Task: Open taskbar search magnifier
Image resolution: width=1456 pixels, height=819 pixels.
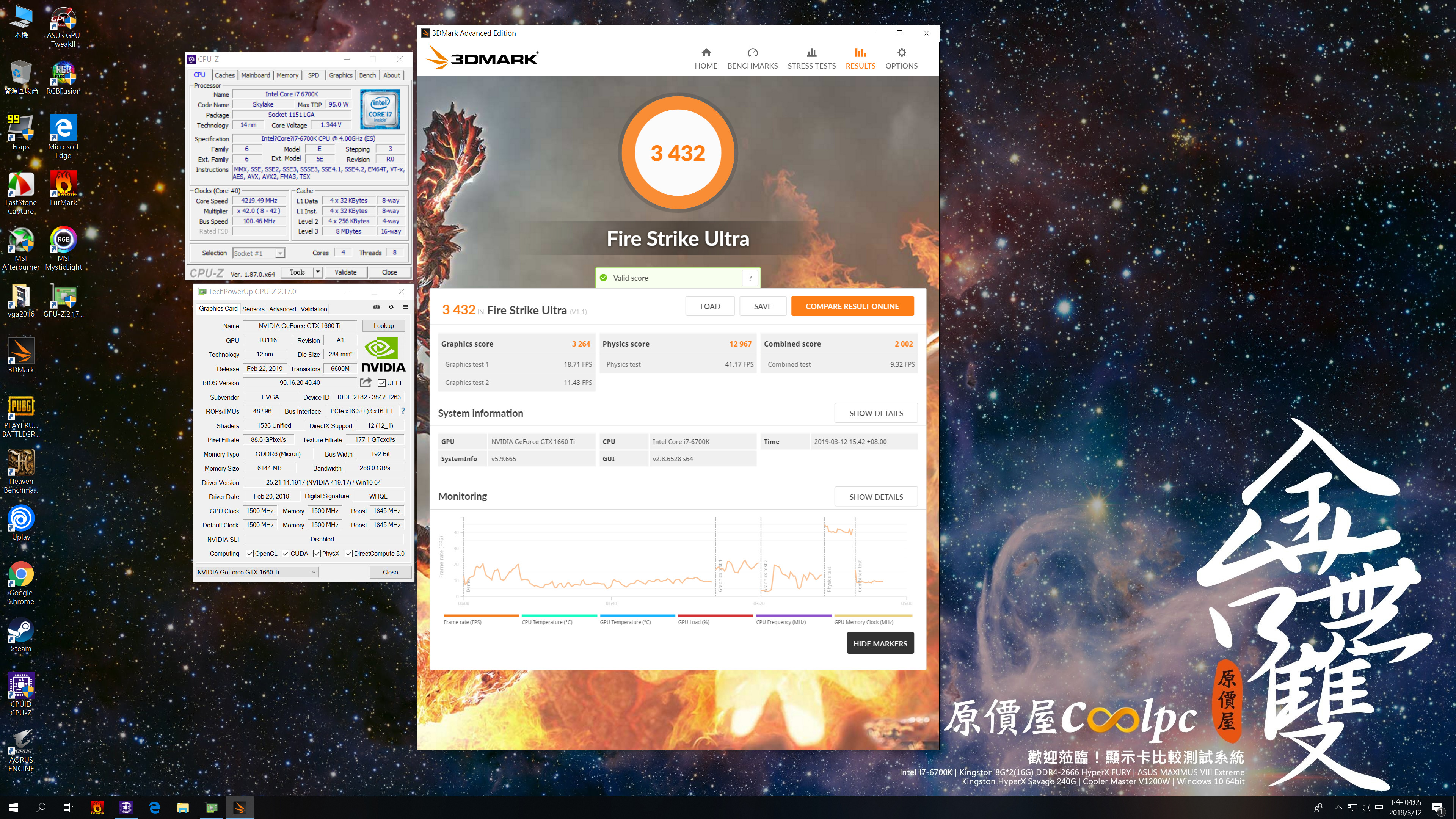Action: (41, 808)
